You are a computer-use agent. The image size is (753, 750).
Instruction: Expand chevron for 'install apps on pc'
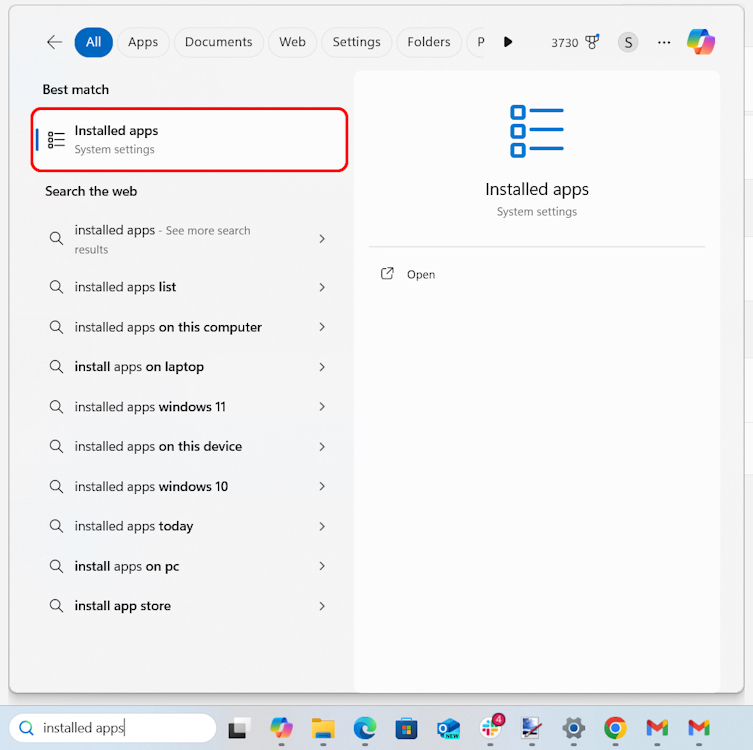coord(322,566)
